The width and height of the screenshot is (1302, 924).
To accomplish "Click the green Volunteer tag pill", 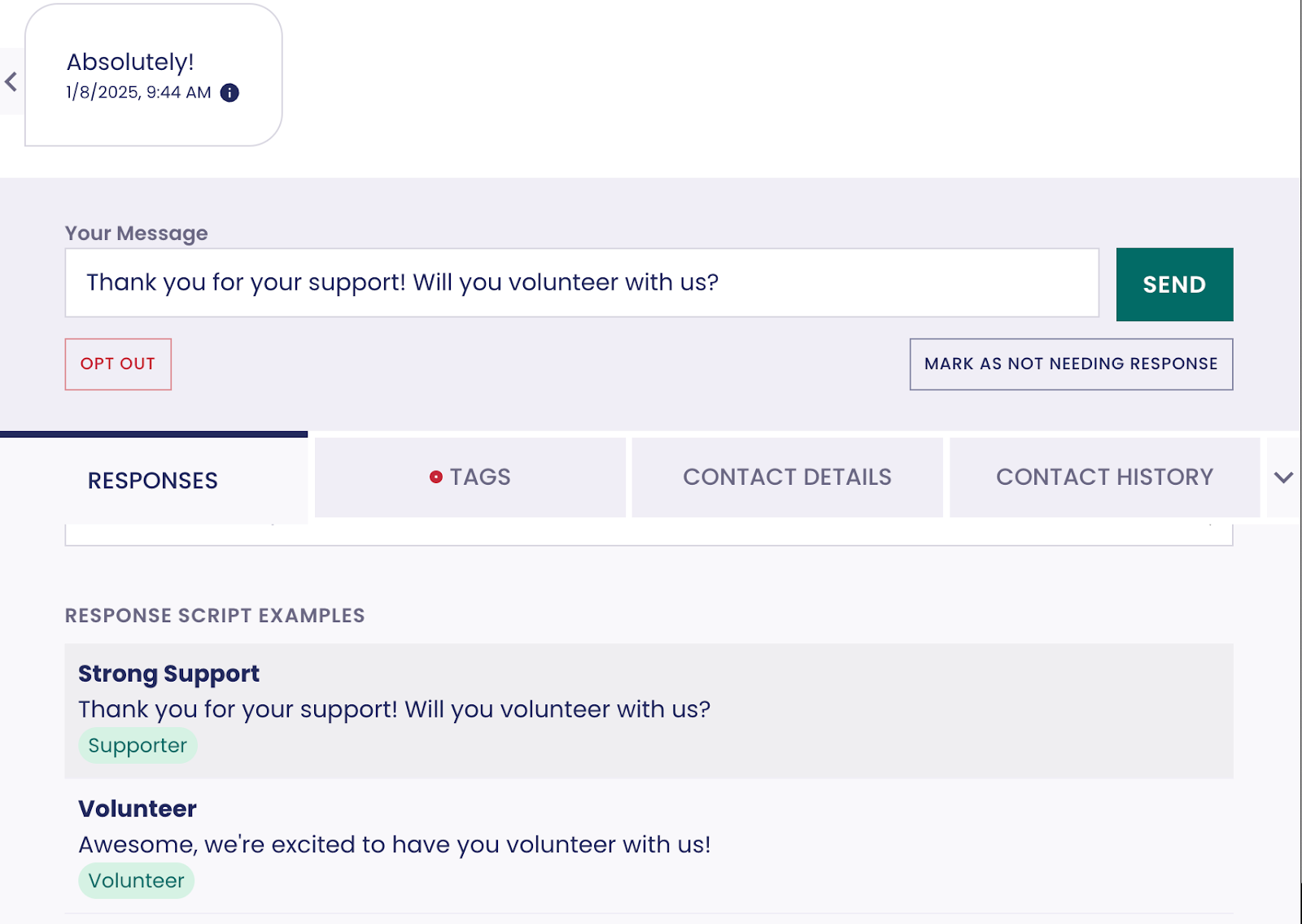I will [136, 881].
